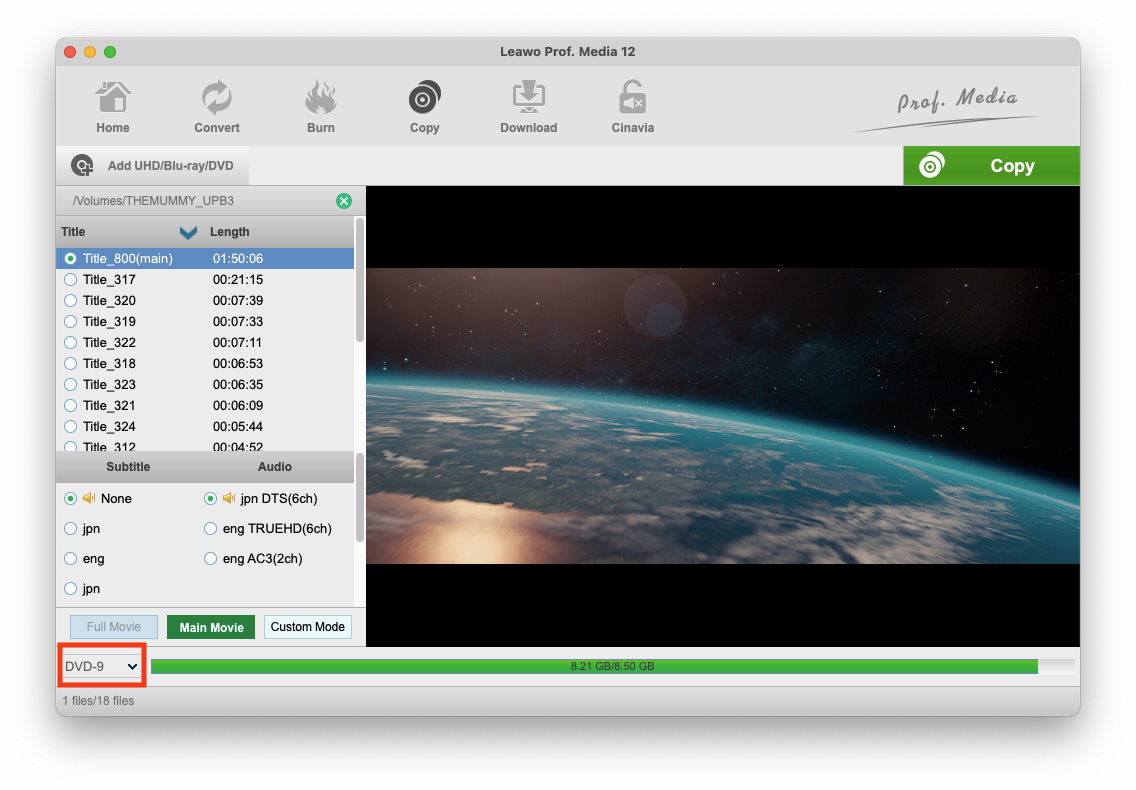Image resolution: width=1136 pixels, height=790 pixels.
Task: Choose subtitle option None
Action: (x=70, y=499)
